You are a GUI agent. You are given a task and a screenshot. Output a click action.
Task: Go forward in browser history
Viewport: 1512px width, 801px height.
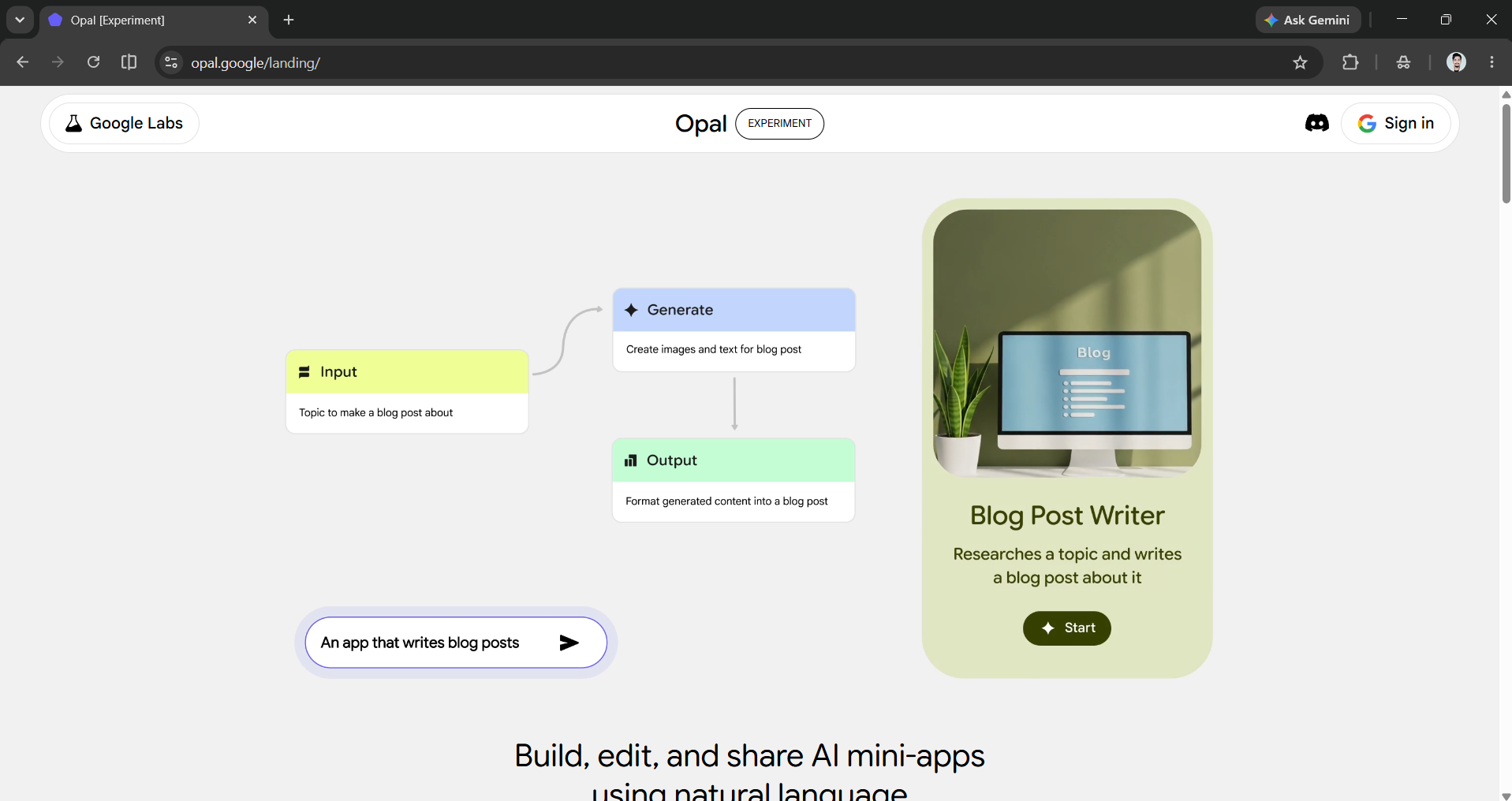pos(58,62)
